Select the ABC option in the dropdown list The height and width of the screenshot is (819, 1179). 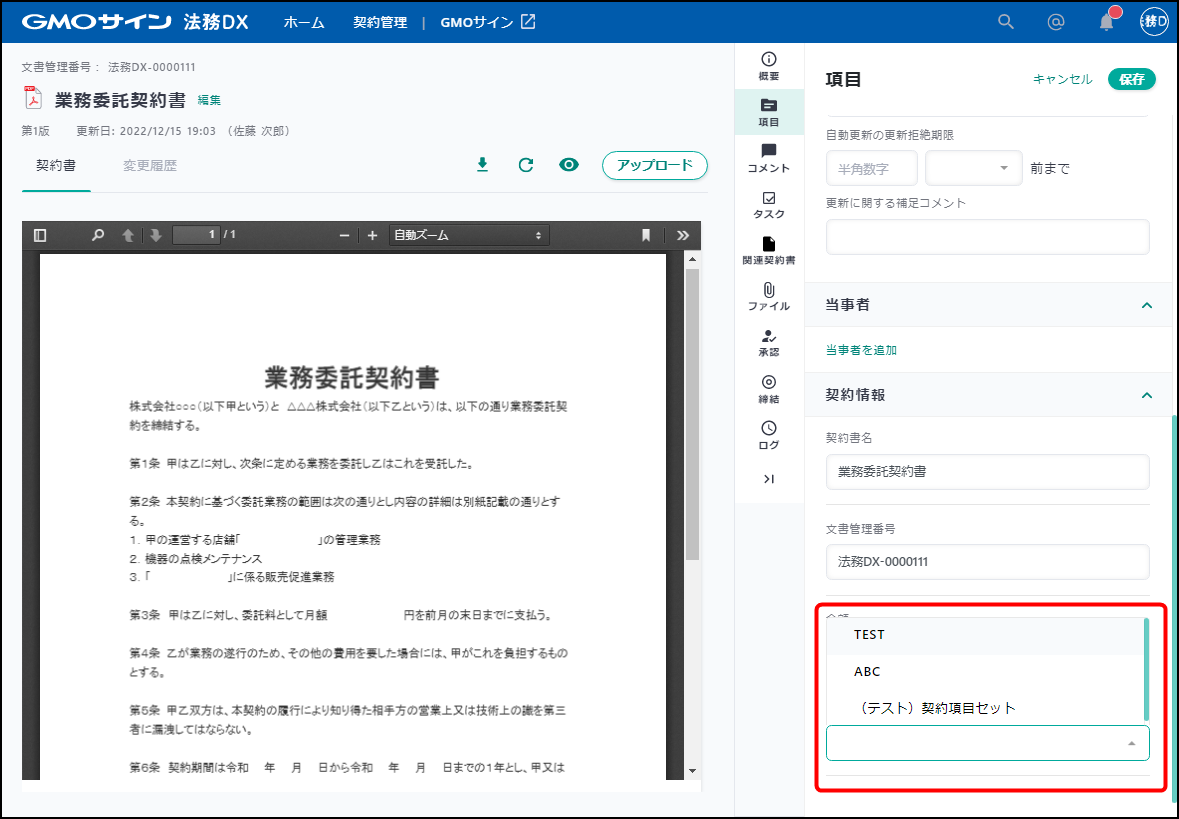pyautogui.click(x=867, y=672)
